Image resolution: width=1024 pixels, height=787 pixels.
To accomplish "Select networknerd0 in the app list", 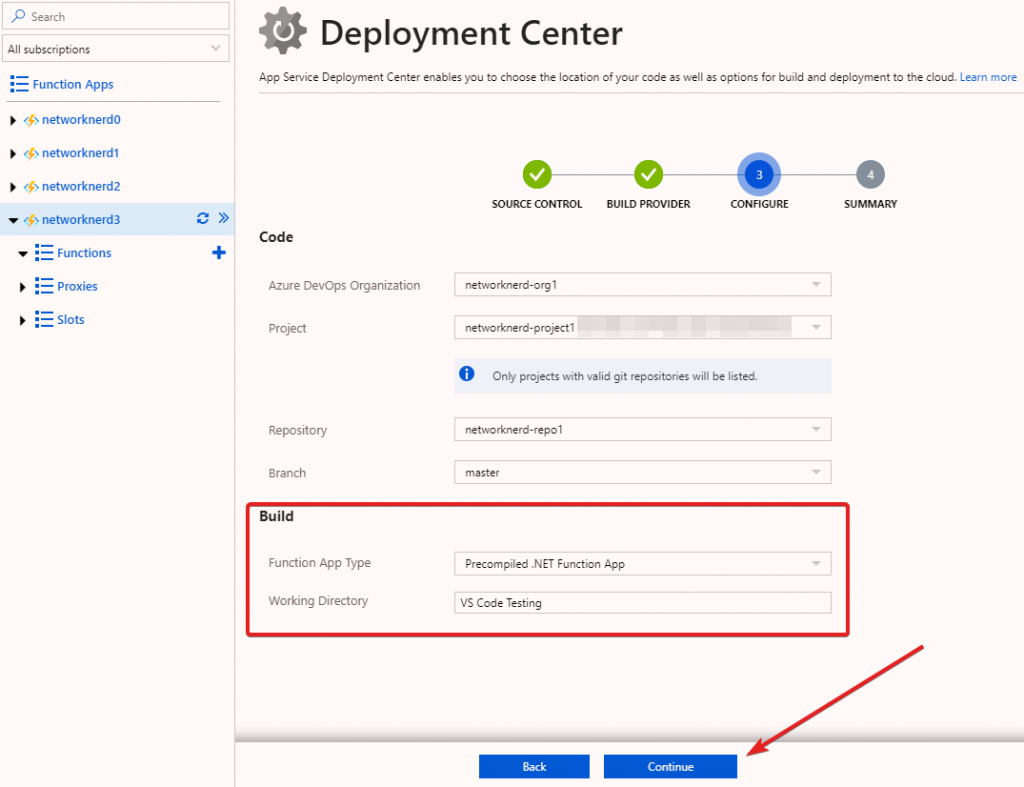I will point(81,120).
